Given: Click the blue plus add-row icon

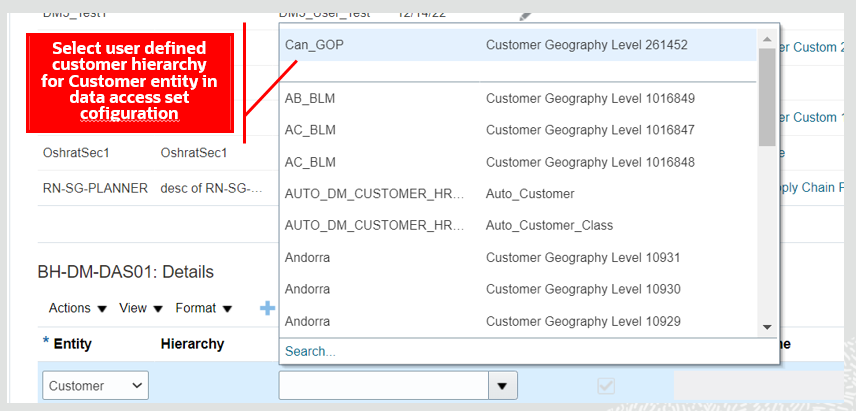Looking at the screenshot, I should [x=267, y=308].
